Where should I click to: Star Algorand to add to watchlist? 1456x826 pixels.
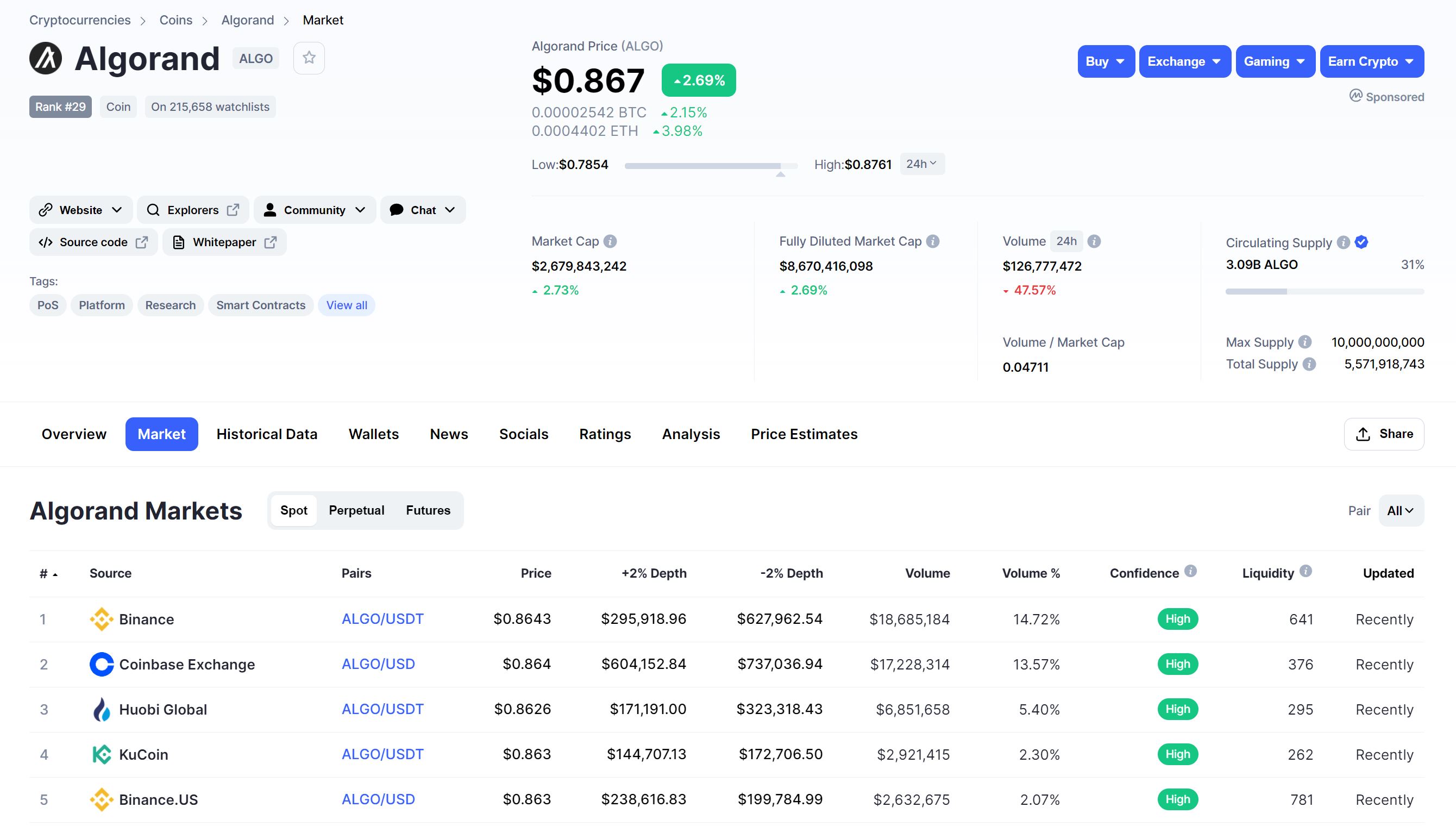tap(309, 58)
